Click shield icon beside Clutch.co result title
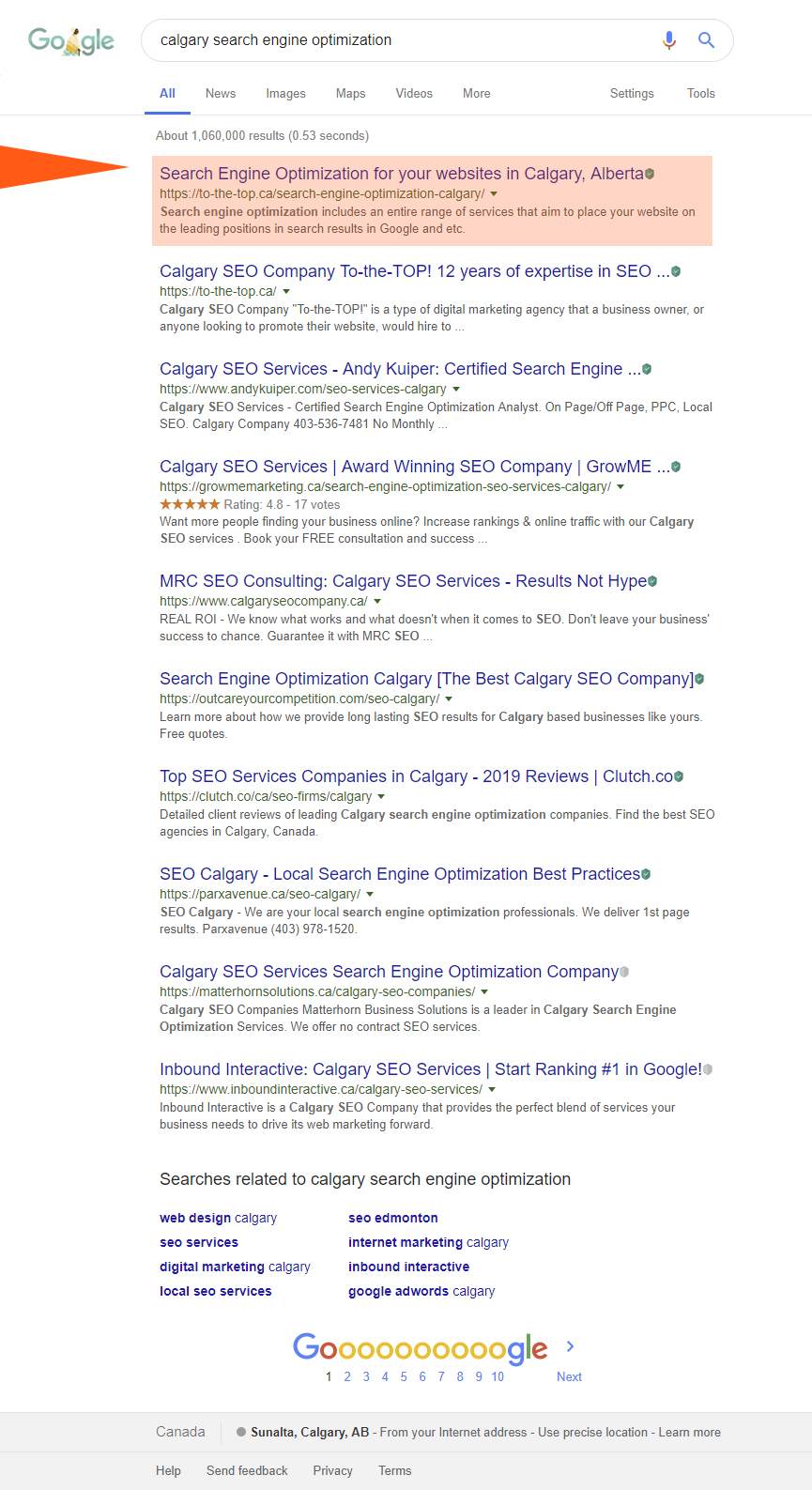This screenshot has width=812, height=1490. [679, 776]
